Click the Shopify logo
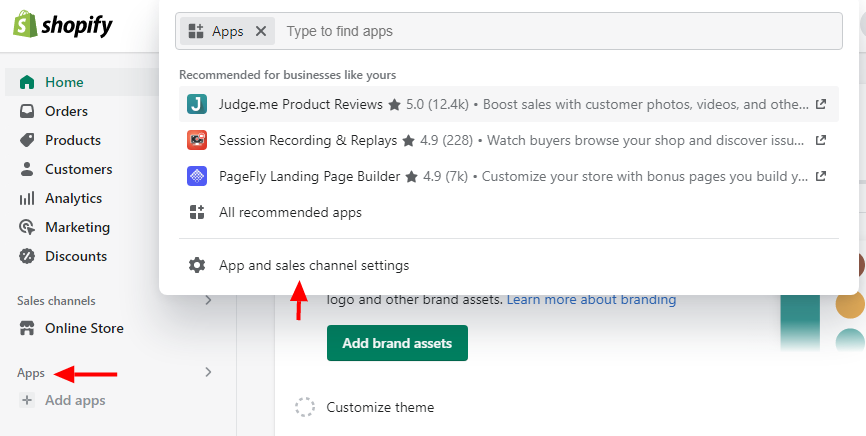This screenshot has height=436, width=866. click(x=62, y=25)
